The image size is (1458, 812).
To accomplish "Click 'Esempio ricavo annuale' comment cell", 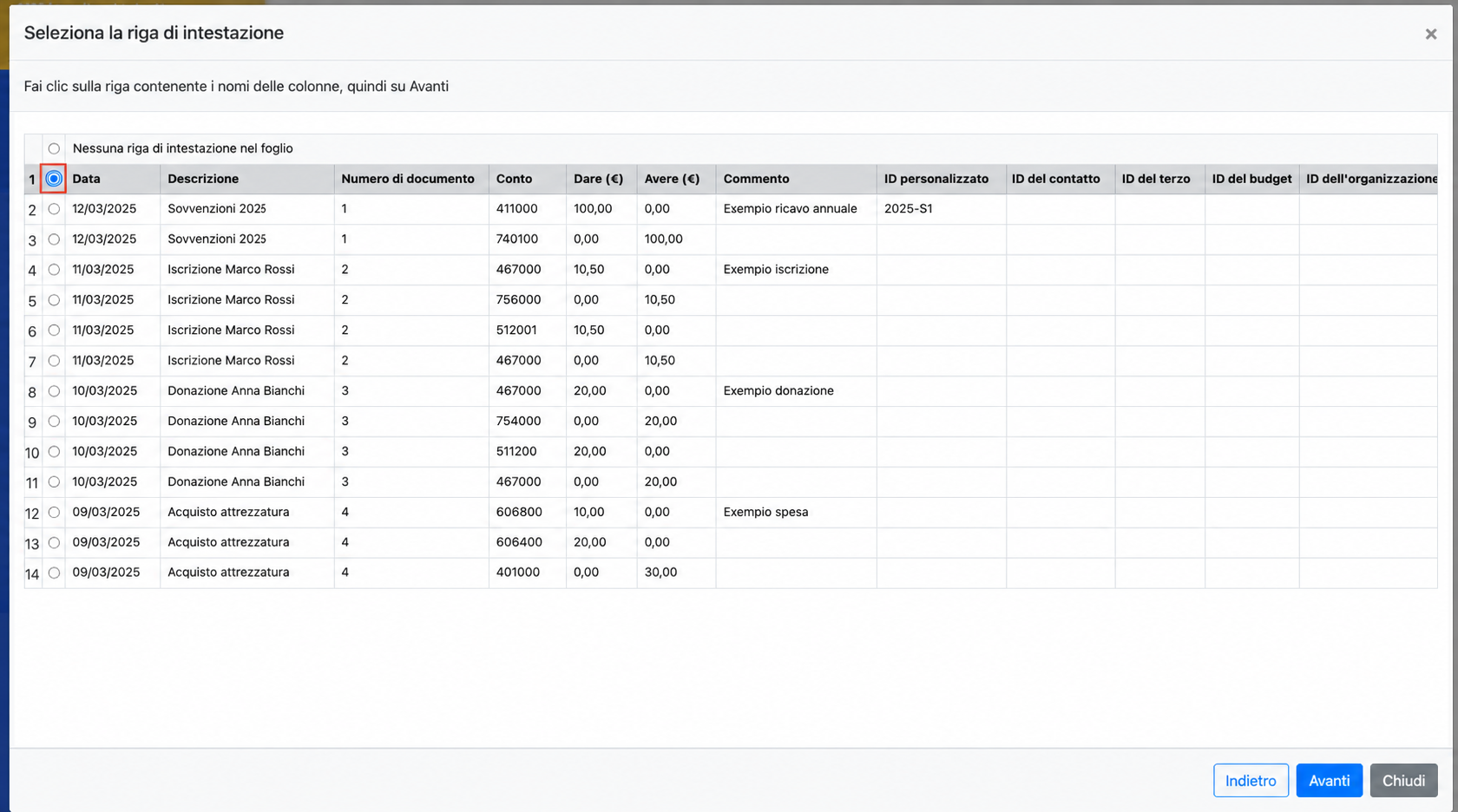I will 796,209.
